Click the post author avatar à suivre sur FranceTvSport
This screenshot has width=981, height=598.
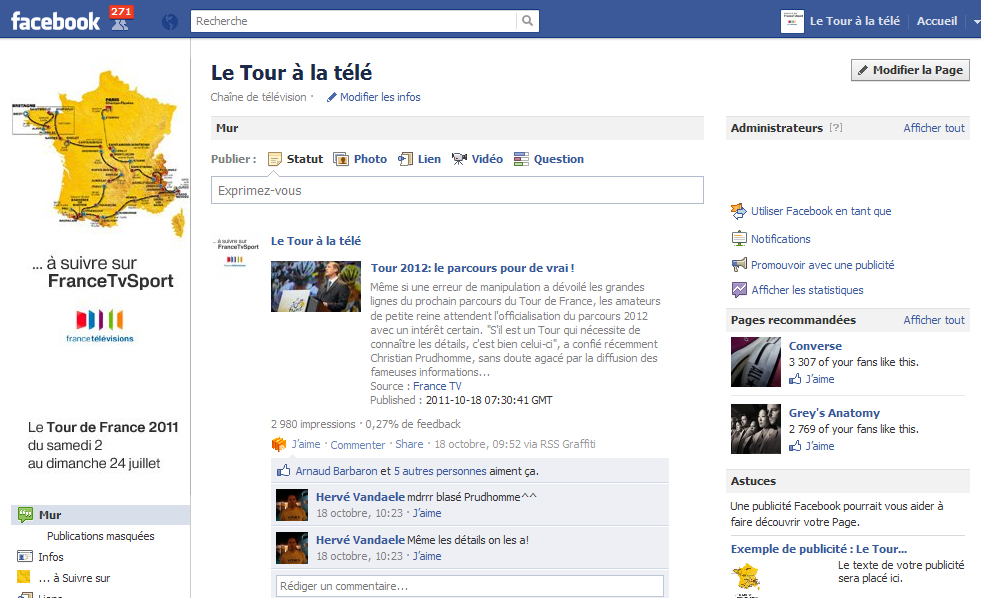pos(237,255)
